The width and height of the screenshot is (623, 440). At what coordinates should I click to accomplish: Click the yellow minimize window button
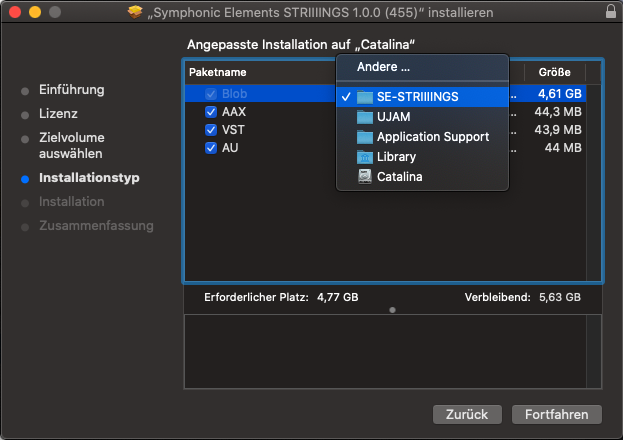coord(35,12)
